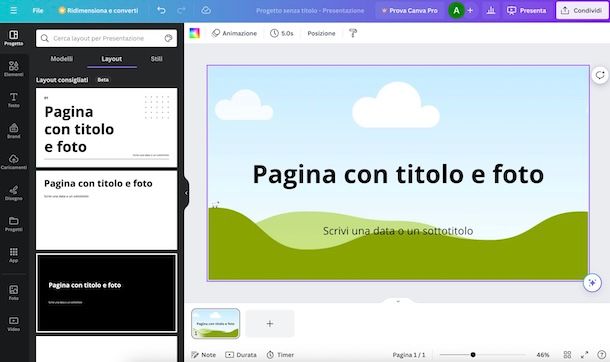Collapse the side panel with arrow handle

tap(186, 193)
